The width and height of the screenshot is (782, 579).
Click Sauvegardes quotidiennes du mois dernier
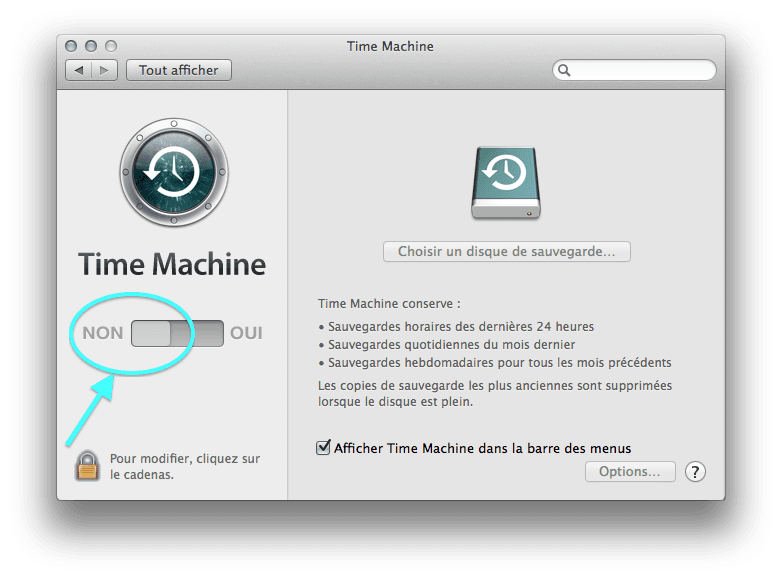(x=451, y=345)
